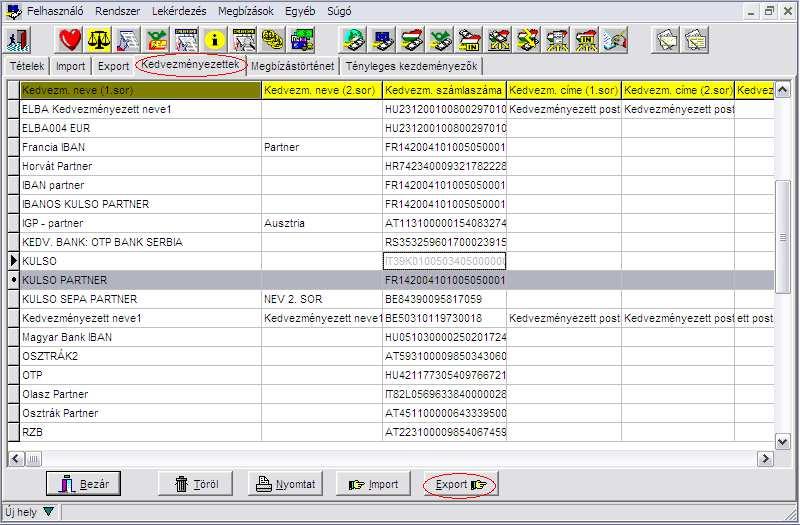Click the Nyomtat print button
This screenshot has width=800, height=525.
coord(285,483)
